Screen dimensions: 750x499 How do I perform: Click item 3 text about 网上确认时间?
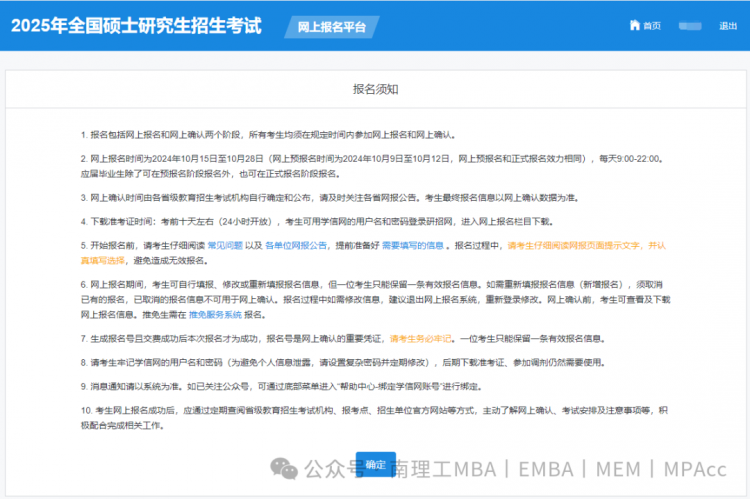click(330, 198)
